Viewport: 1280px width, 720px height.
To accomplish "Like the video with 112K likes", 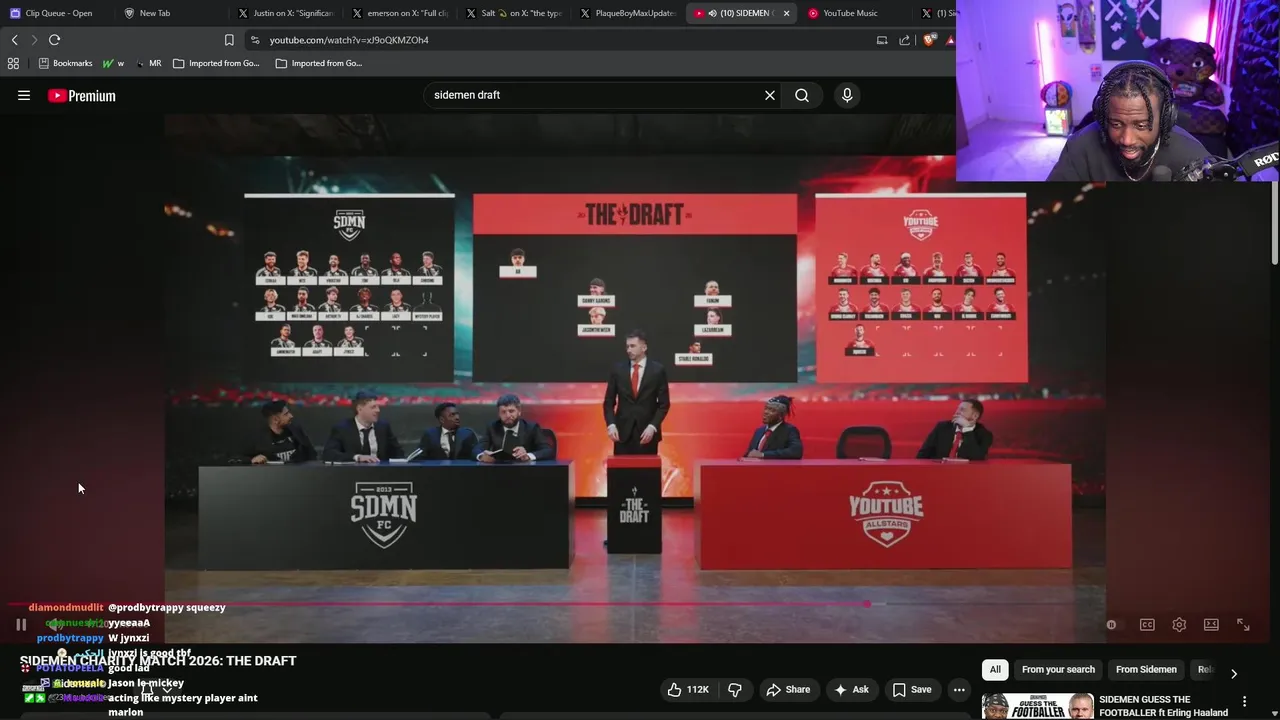I will [x=688, y=689].
